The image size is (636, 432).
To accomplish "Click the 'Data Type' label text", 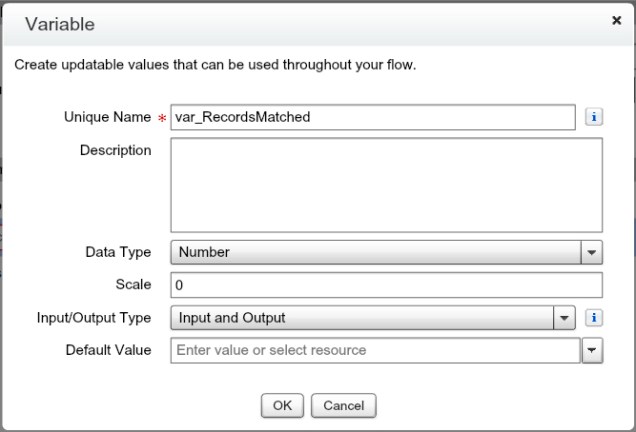I will [x=118, y=253].
